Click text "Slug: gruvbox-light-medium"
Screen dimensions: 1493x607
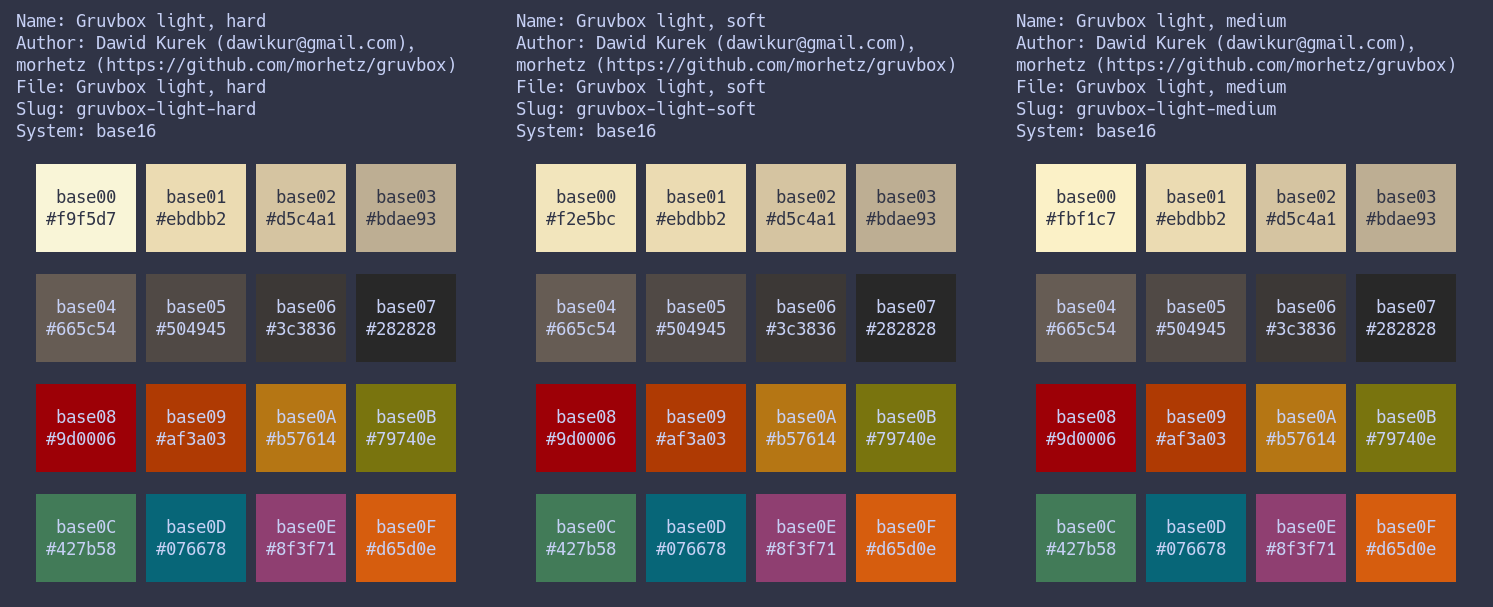click(x=1146, y=109)
